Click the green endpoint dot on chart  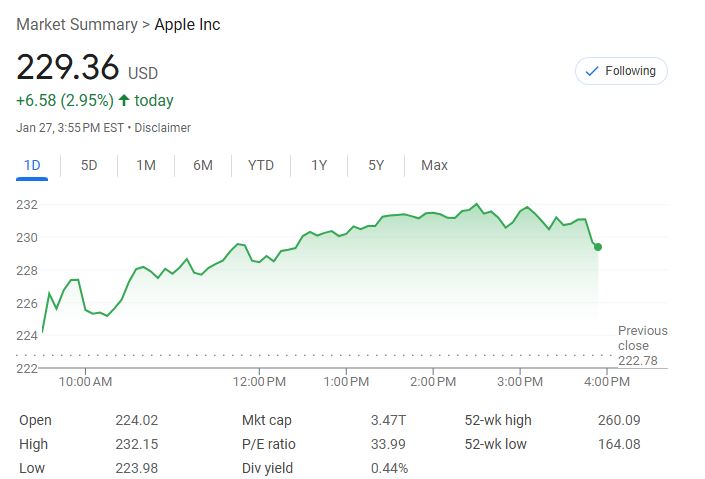[x=597, y=246]
